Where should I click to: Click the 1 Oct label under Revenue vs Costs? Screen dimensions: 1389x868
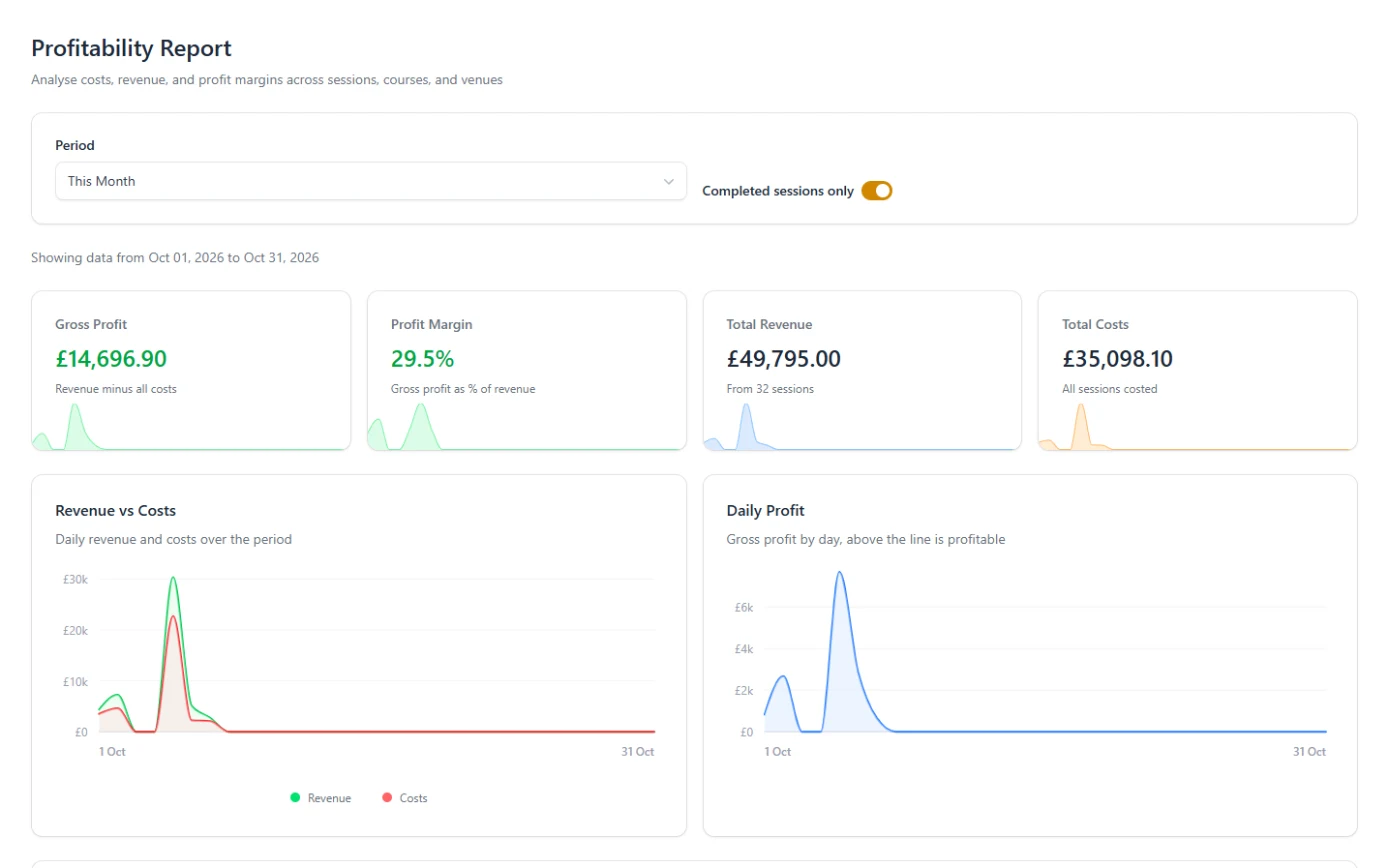pos(112,751)
